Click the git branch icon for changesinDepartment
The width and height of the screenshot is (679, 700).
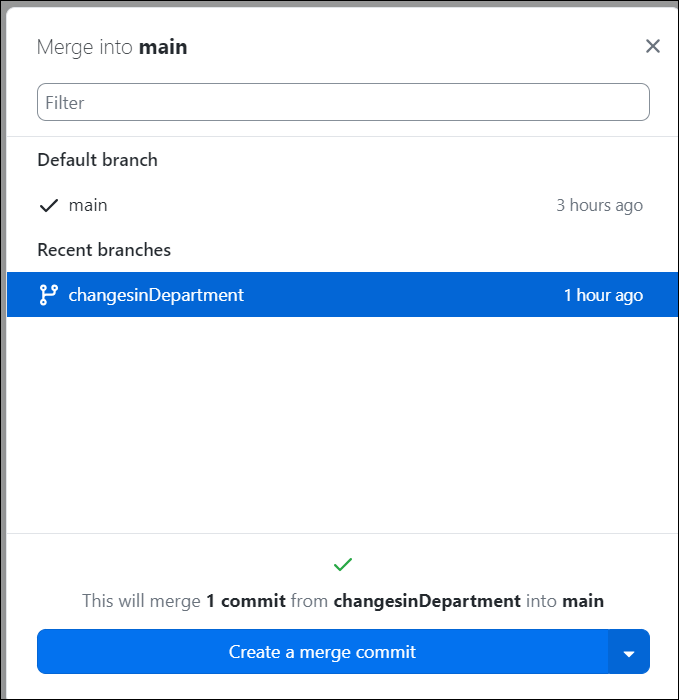(x=48, y=295)
